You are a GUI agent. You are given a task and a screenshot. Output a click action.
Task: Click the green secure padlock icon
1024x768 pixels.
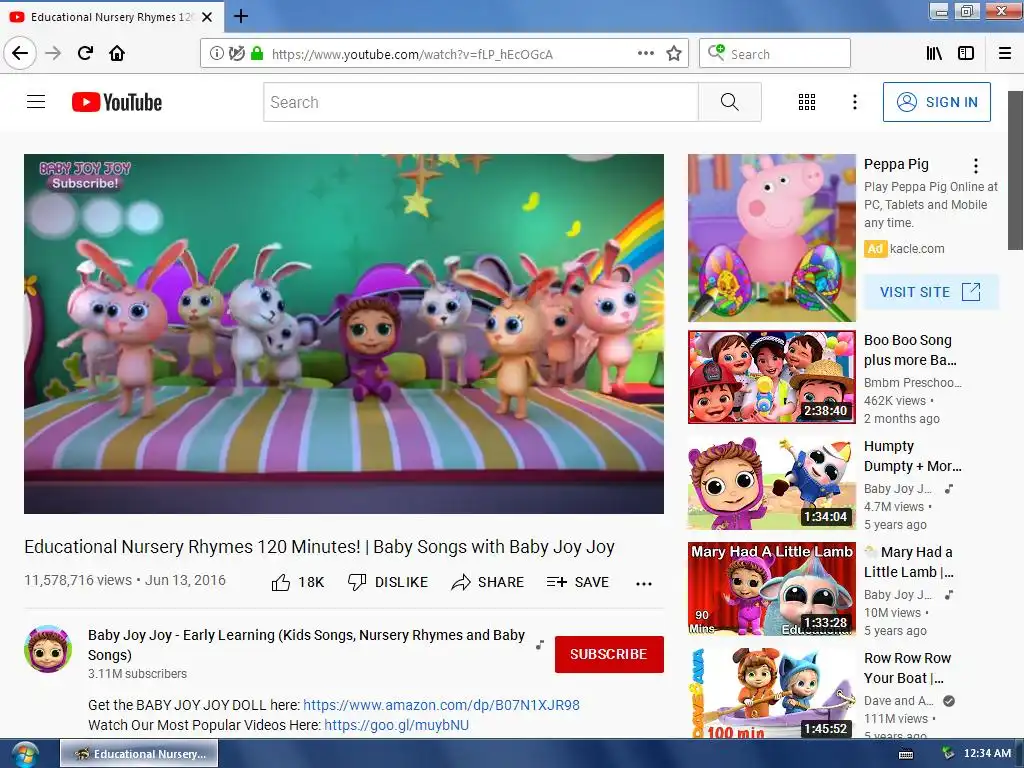tap(257, 54)
